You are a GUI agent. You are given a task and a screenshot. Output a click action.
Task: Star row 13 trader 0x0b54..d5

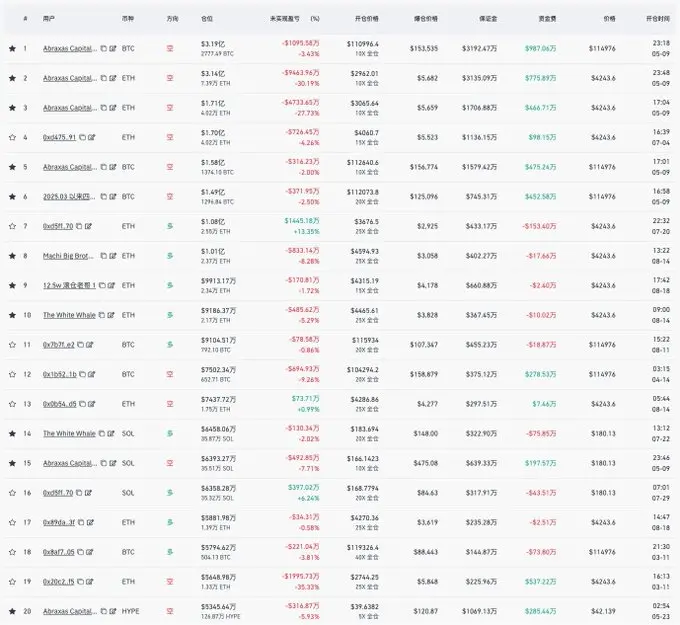click(x=12, y=404)
